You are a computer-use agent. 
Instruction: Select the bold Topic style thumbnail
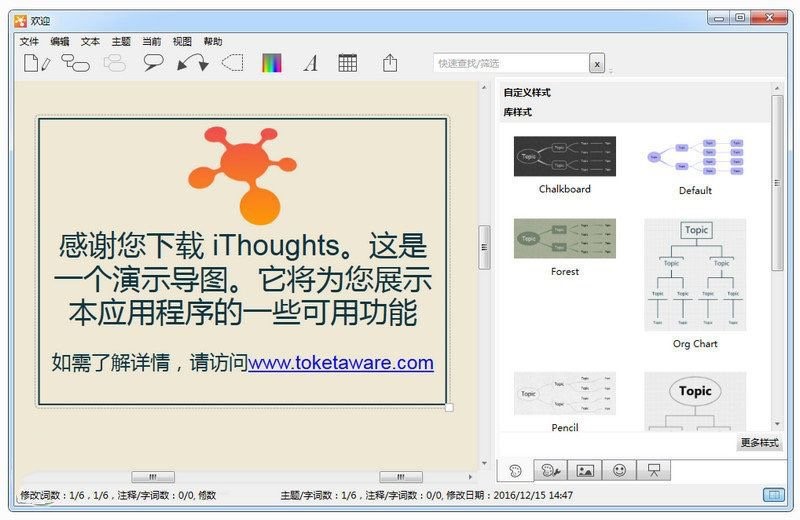point(695,402)
